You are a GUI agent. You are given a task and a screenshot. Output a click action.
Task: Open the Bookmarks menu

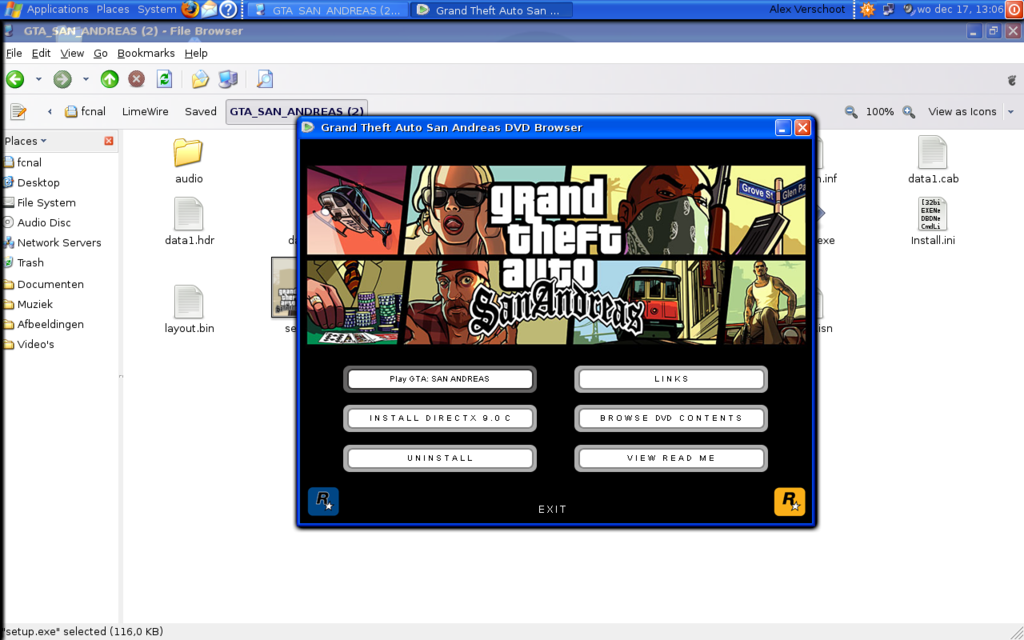148,53
